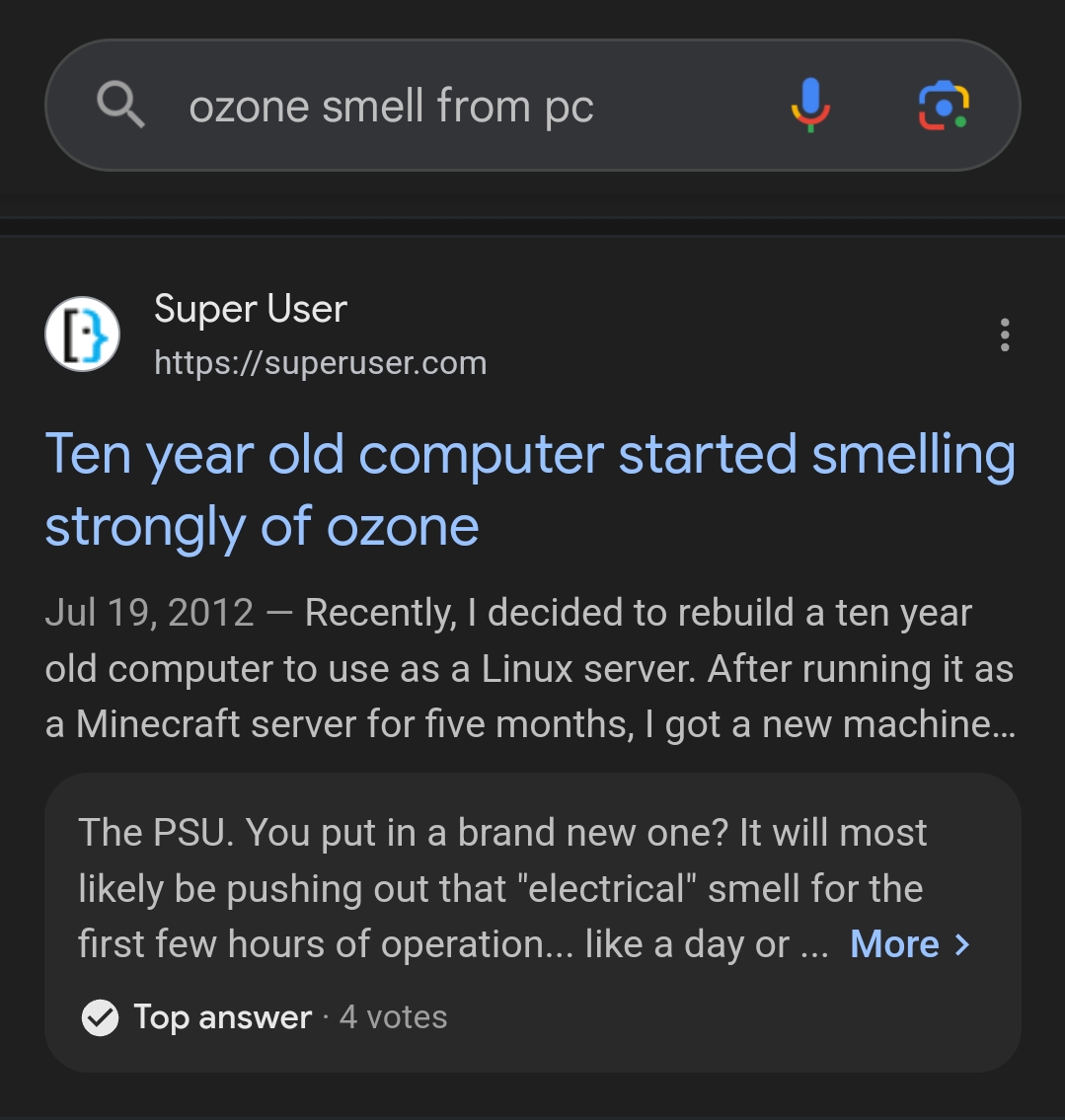
Task: Click the "More" link in answer box
Action: tap(894, 944)
